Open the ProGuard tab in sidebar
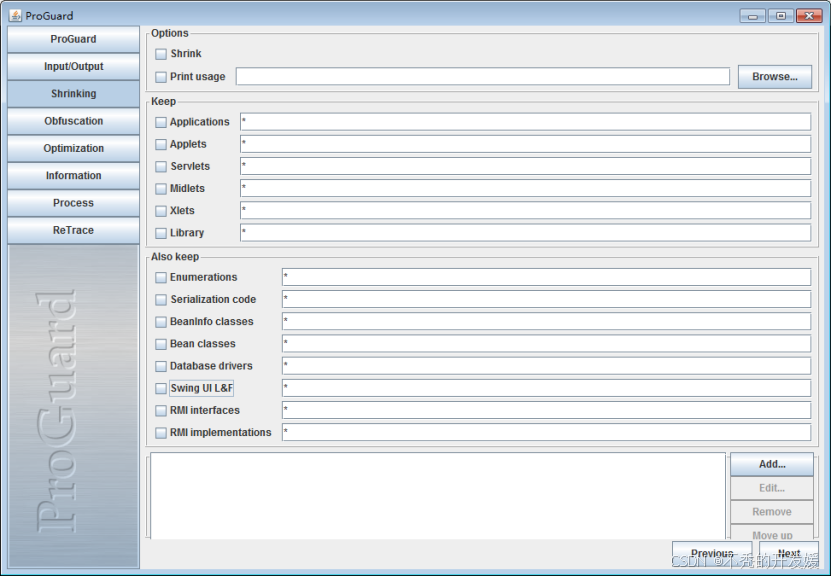Screen dimensions: 831x577 [73, 39]
